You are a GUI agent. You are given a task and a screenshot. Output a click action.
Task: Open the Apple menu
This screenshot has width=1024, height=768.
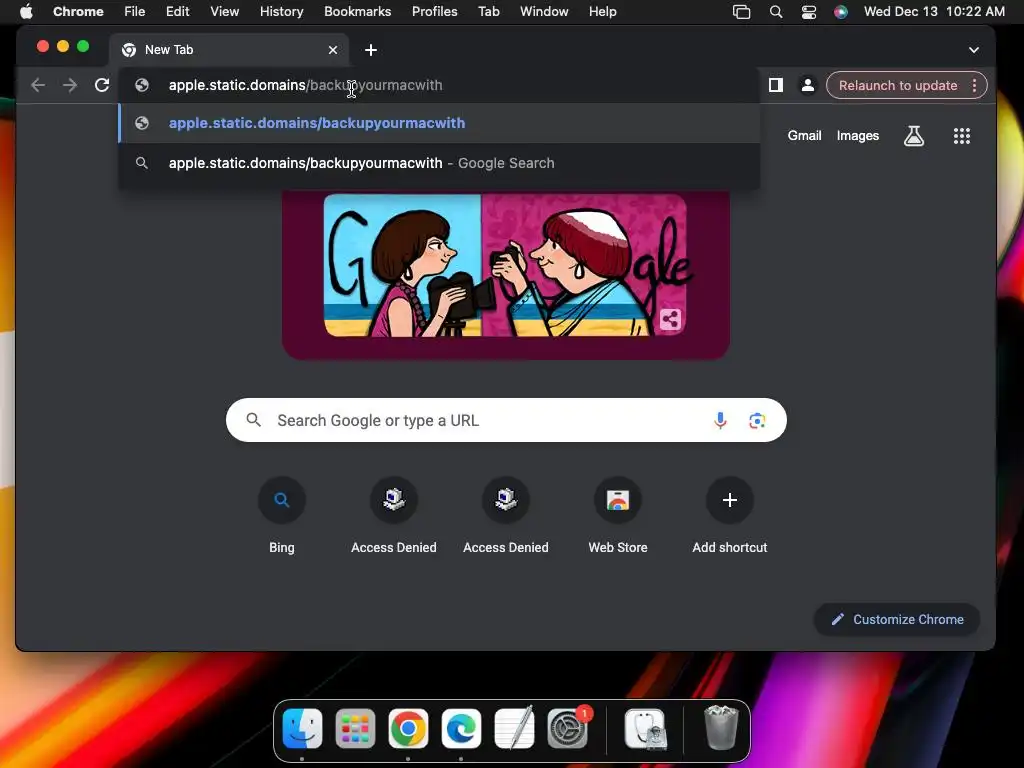(26, 11)
